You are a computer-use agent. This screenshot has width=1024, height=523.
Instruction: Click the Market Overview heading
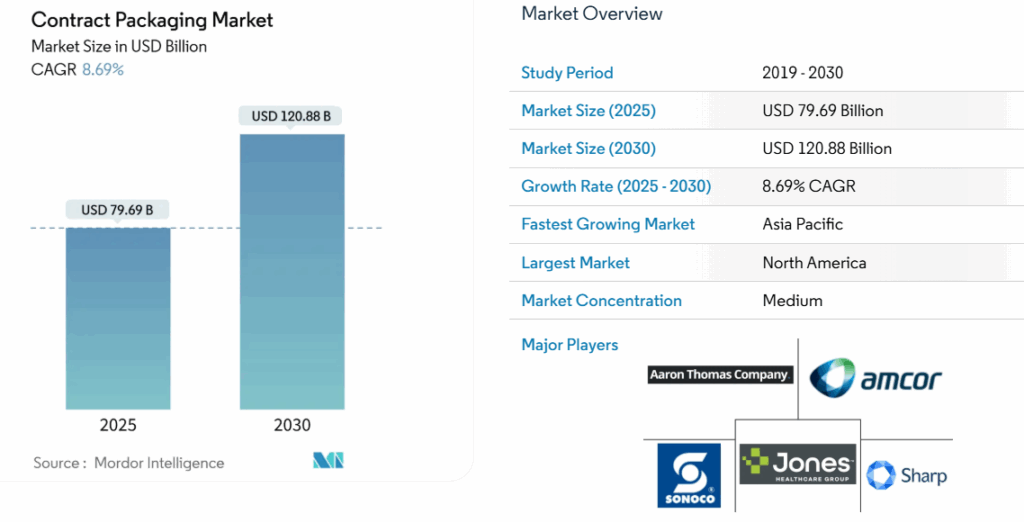tap(592, 14)
